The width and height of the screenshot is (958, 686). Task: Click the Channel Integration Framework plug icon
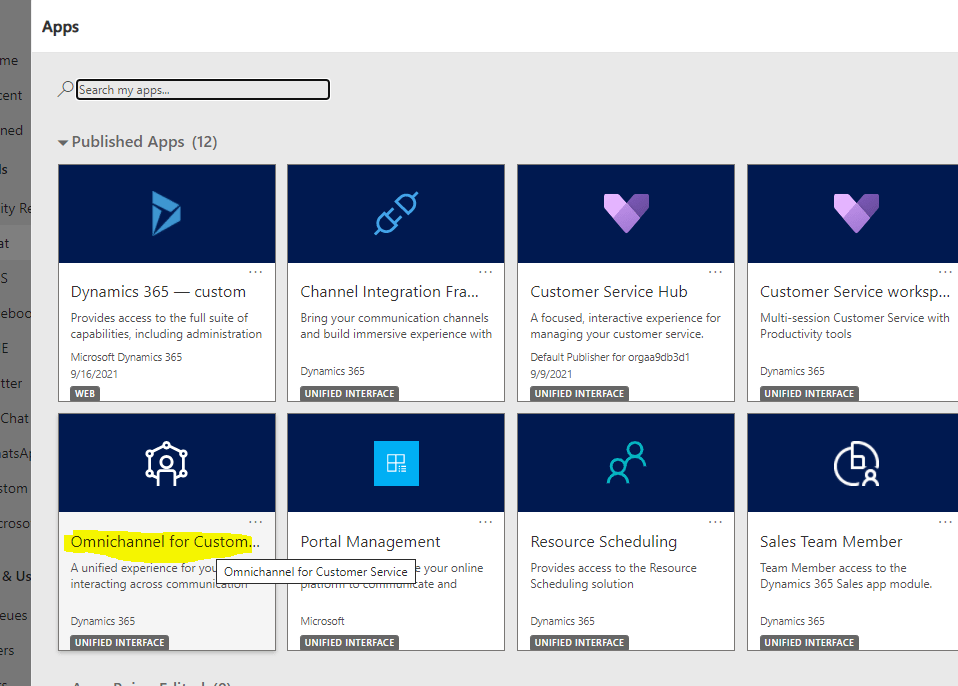coord(396,214)
